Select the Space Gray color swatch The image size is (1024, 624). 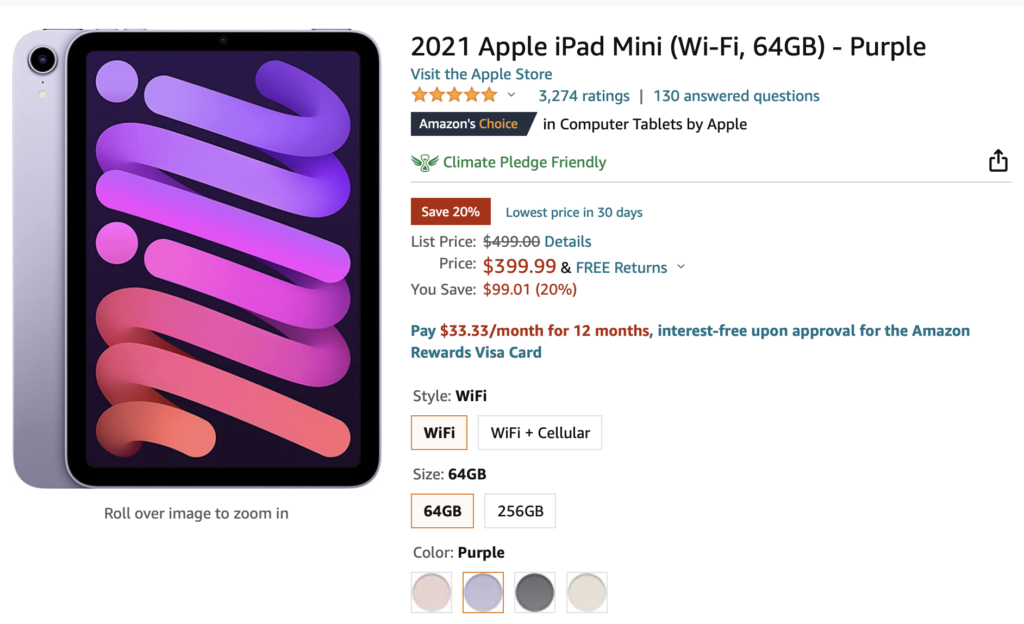tap(535, 592)
